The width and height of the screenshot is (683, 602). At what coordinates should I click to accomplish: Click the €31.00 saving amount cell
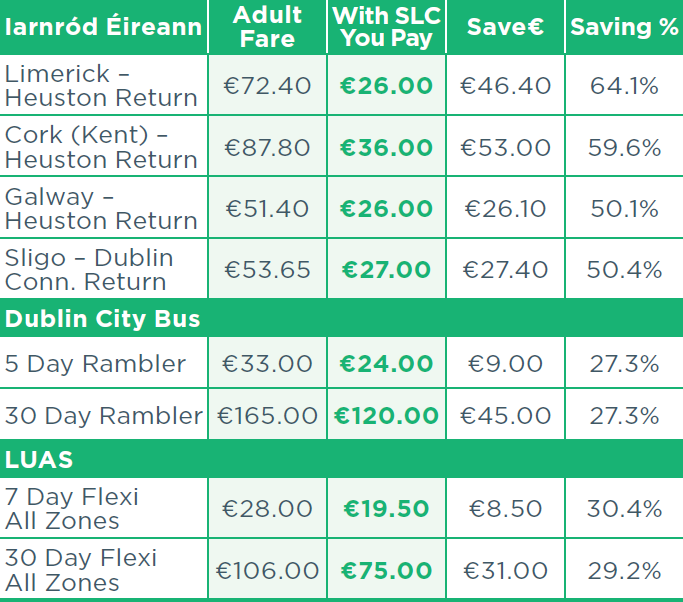505,570
